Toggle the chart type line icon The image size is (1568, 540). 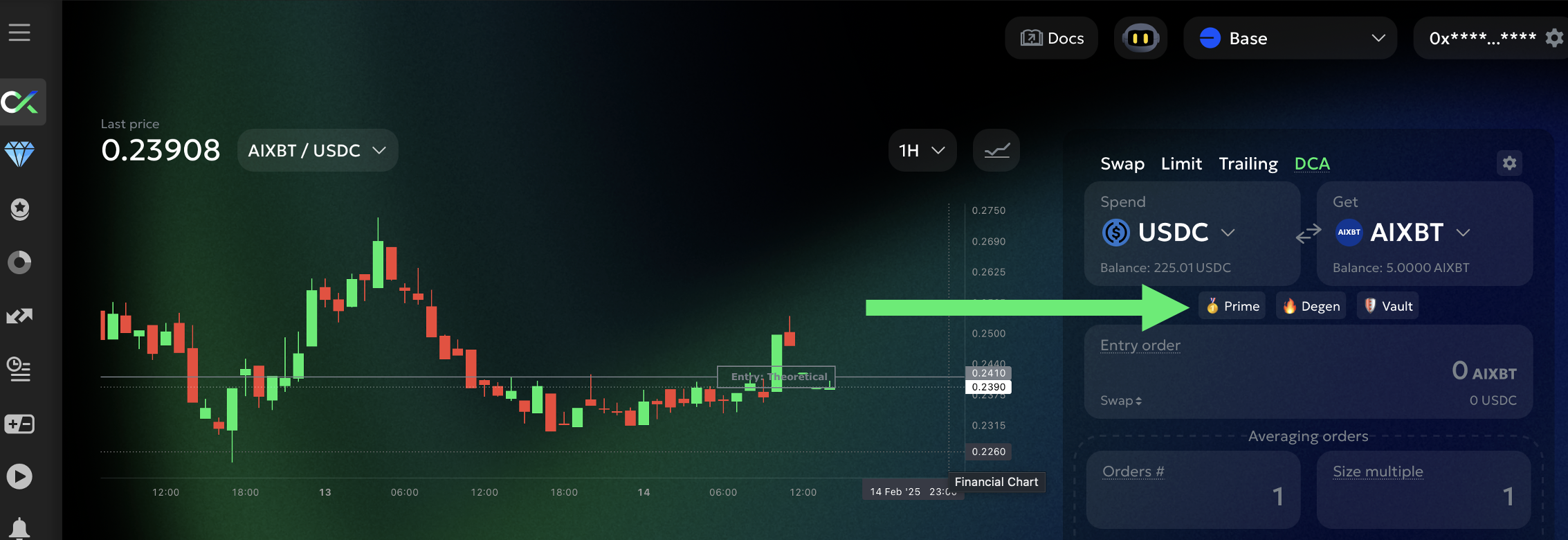[996, 150]
